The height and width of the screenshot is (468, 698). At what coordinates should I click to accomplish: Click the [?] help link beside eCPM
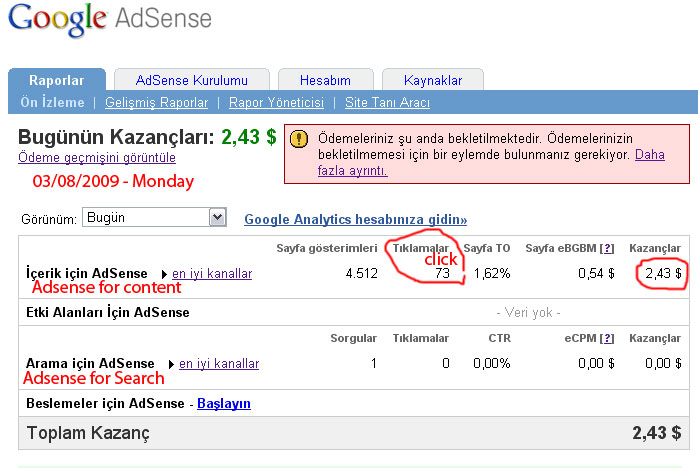pos(607,338)
